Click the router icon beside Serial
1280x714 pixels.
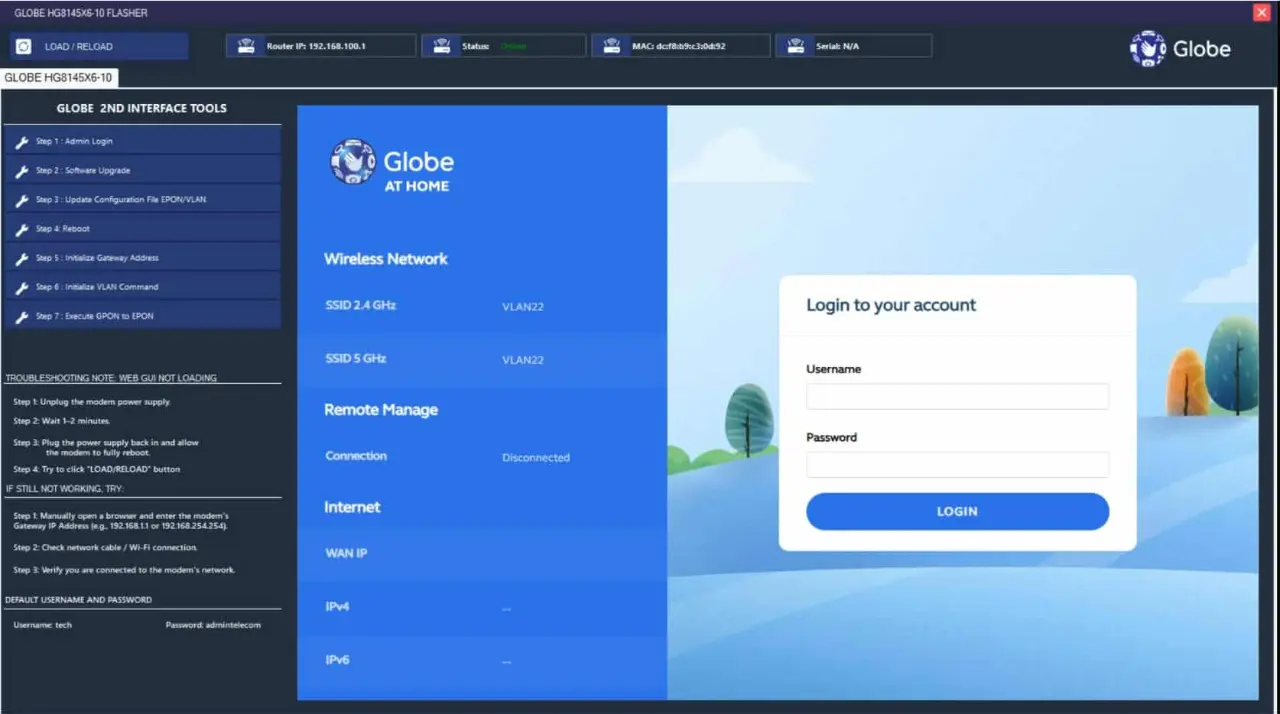click(x=796, y=46)
